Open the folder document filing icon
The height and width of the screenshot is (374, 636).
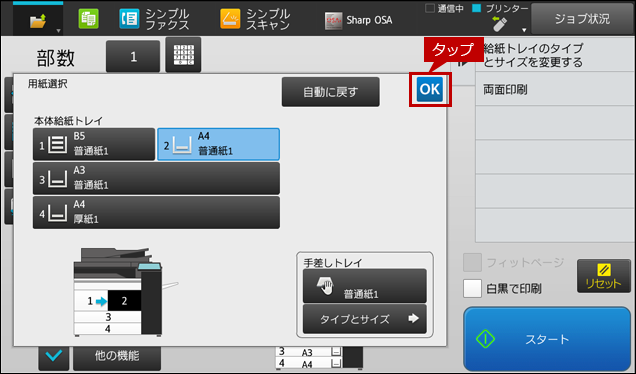pos(38,21)
